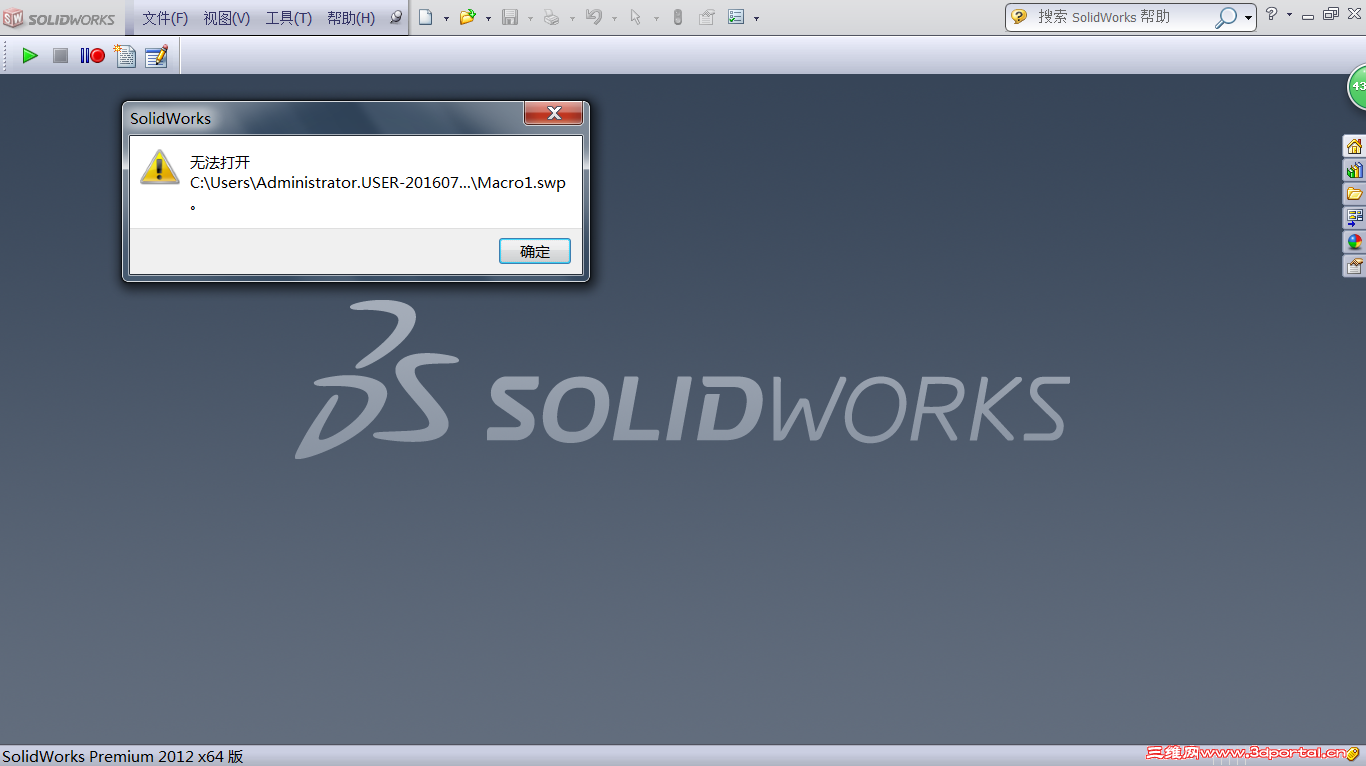Open the search options dropdown arrow

1248,17
